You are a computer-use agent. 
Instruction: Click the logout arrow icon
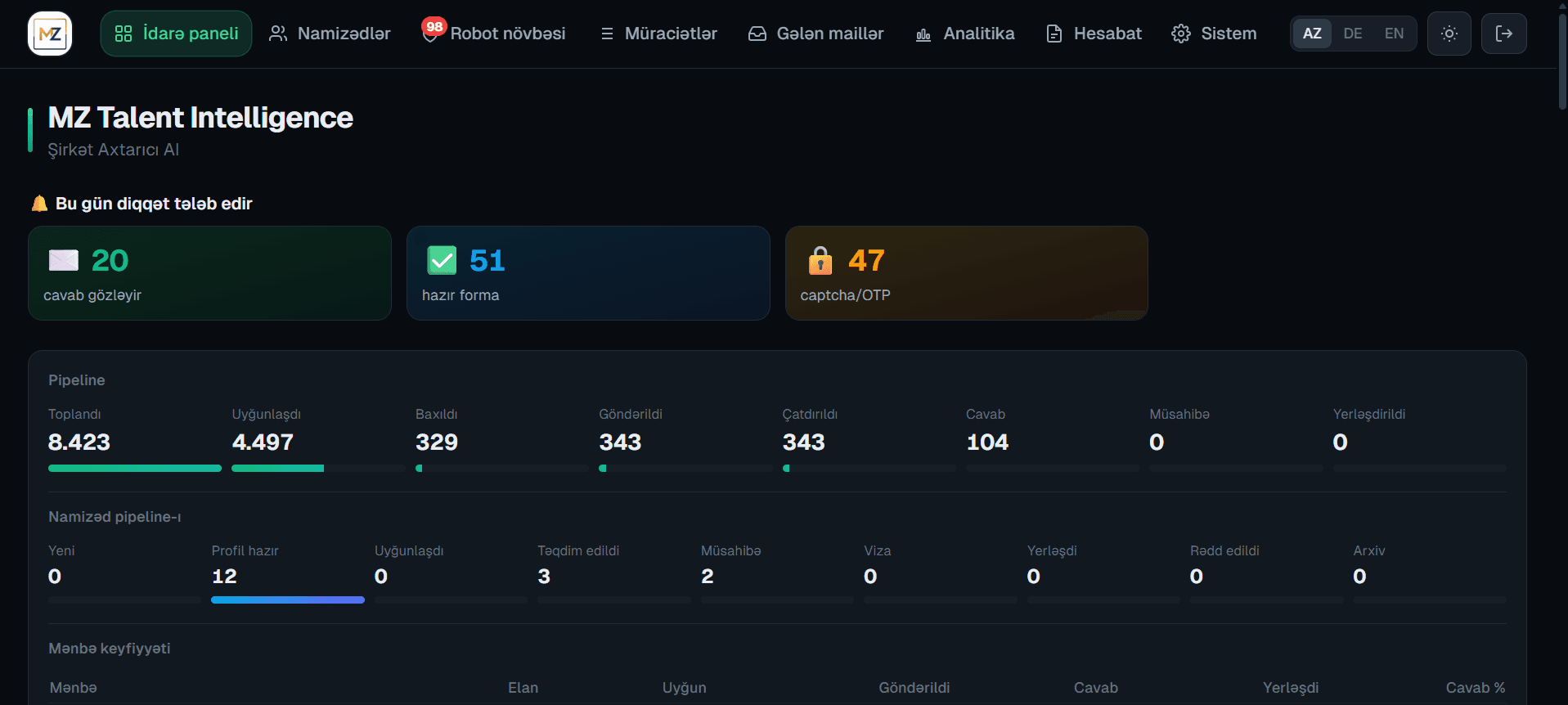[x=1503, y=34]
